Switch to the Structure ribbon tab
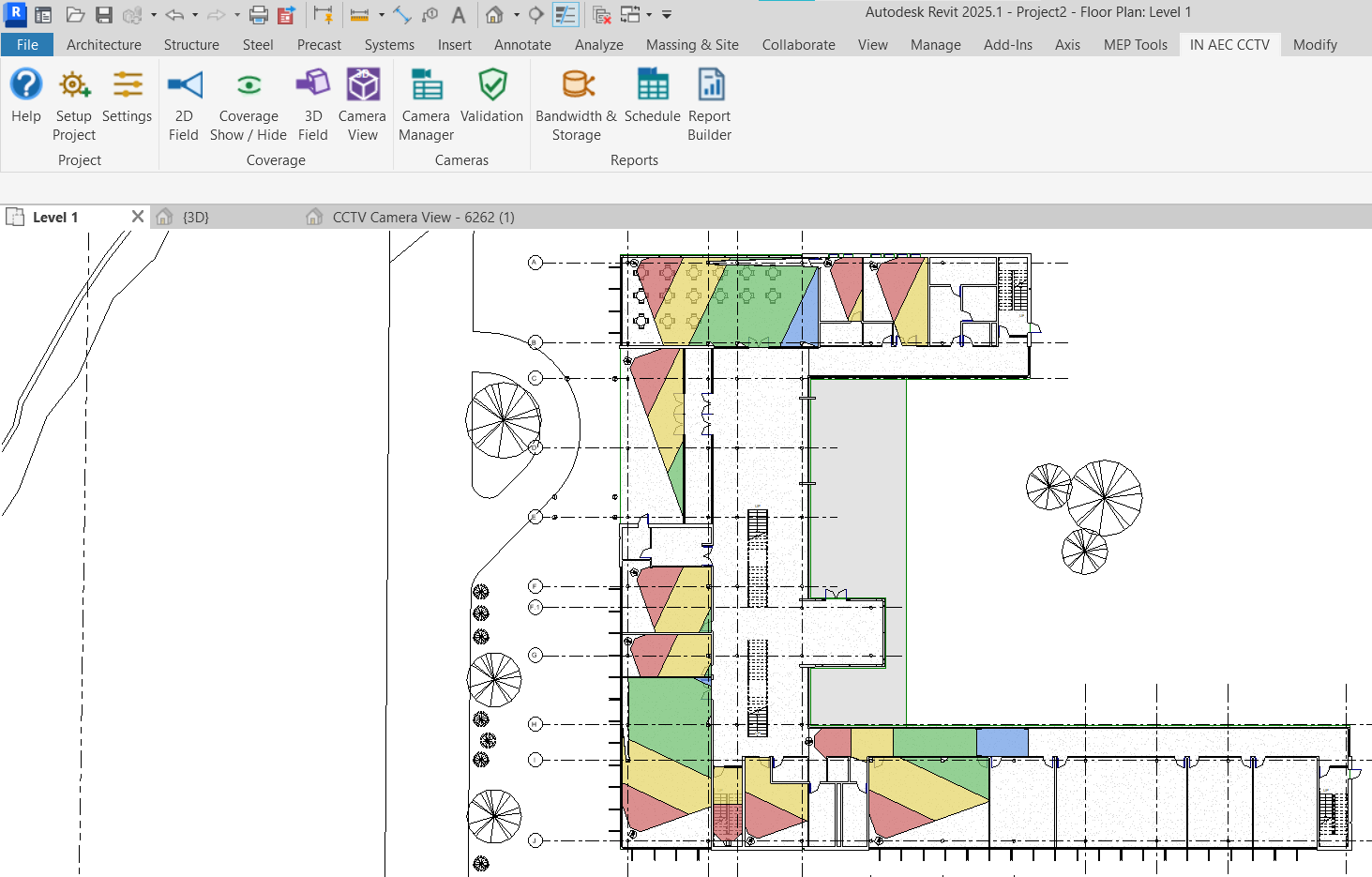The height and width of the screenshot is (877, 1372). [x=191, y=45]
